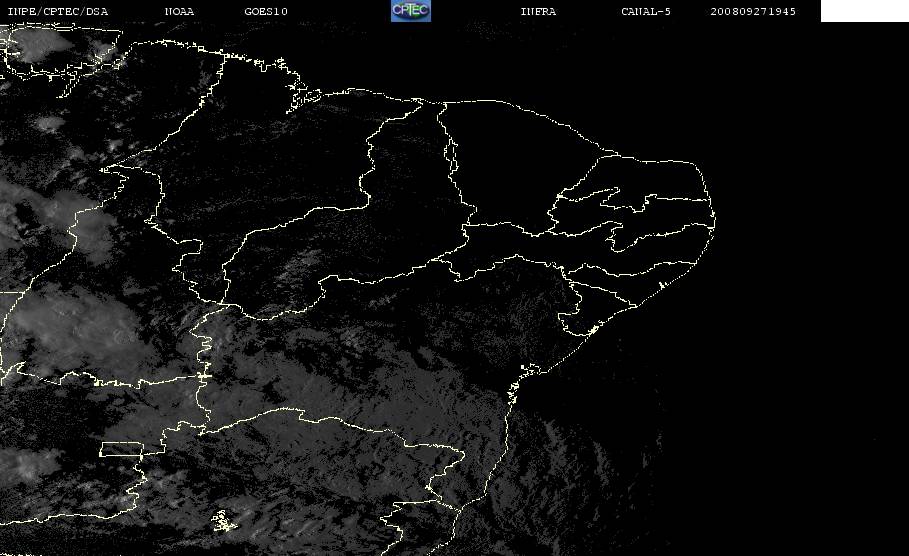This screenshot has height=556, width=909.
Task: Select the CANAL-5 channel label
Action: [x=646, y=11]
